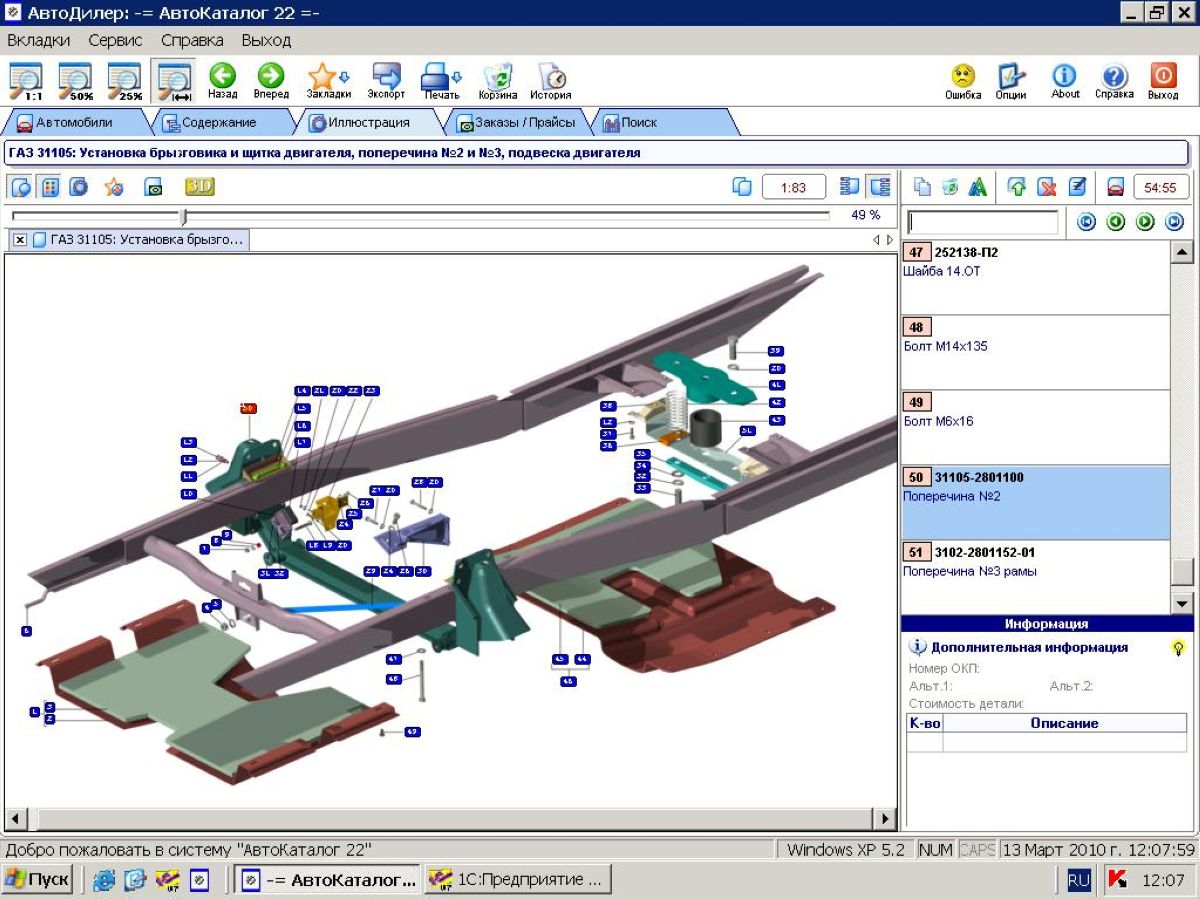Select part 48 Болт М14х135
Viewport: 1200px width, 900px height.
pos(1035,352)
